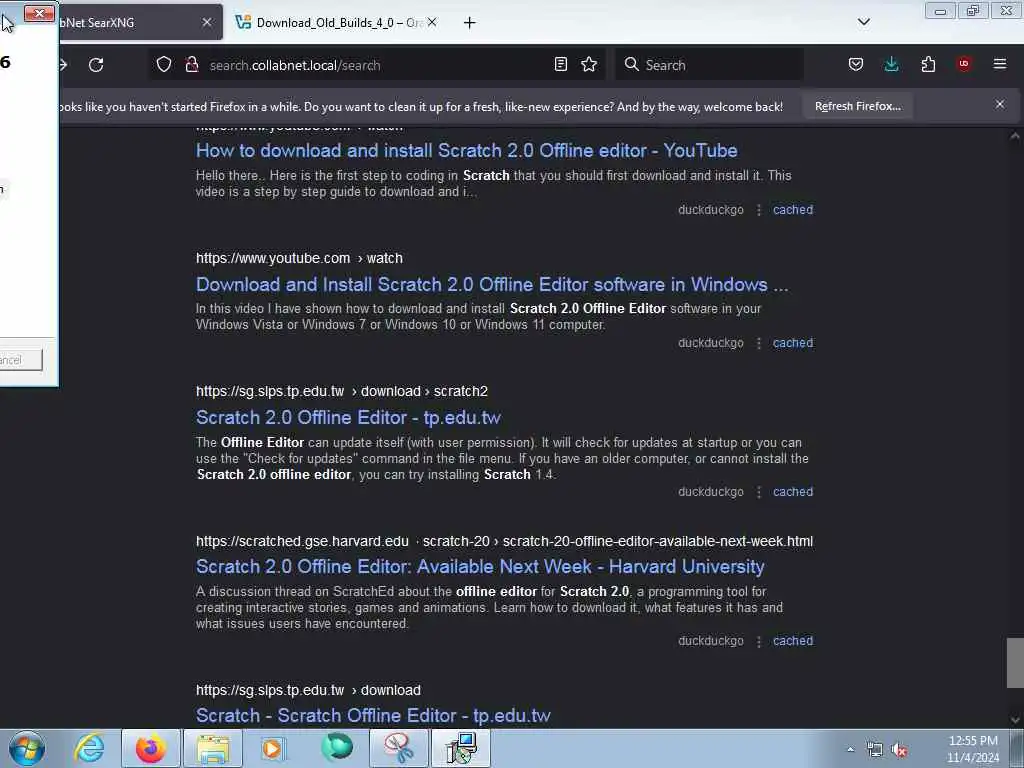The image size is (1024, 768).
Task: Click the Refresh Firefox... button
Action: (857, 106)
